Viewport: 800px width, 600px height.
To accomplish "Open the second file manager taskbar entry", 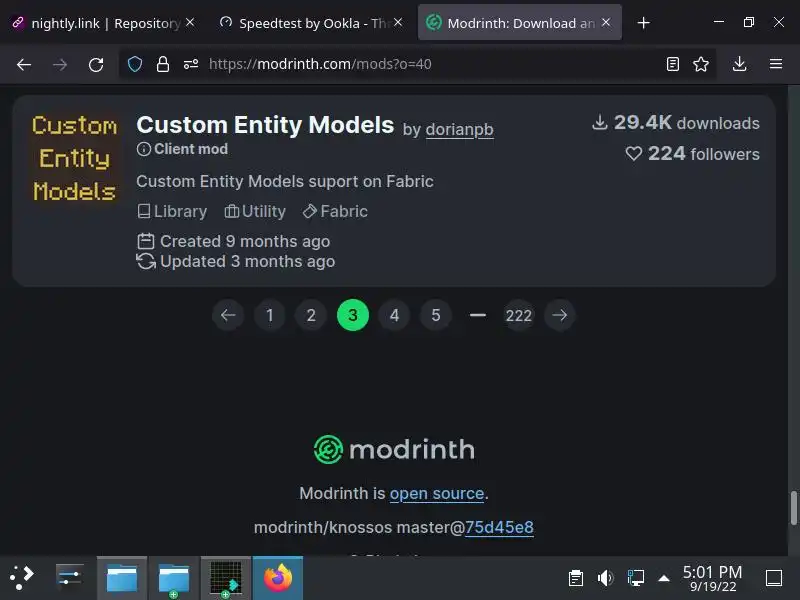I will click(173, 578).
